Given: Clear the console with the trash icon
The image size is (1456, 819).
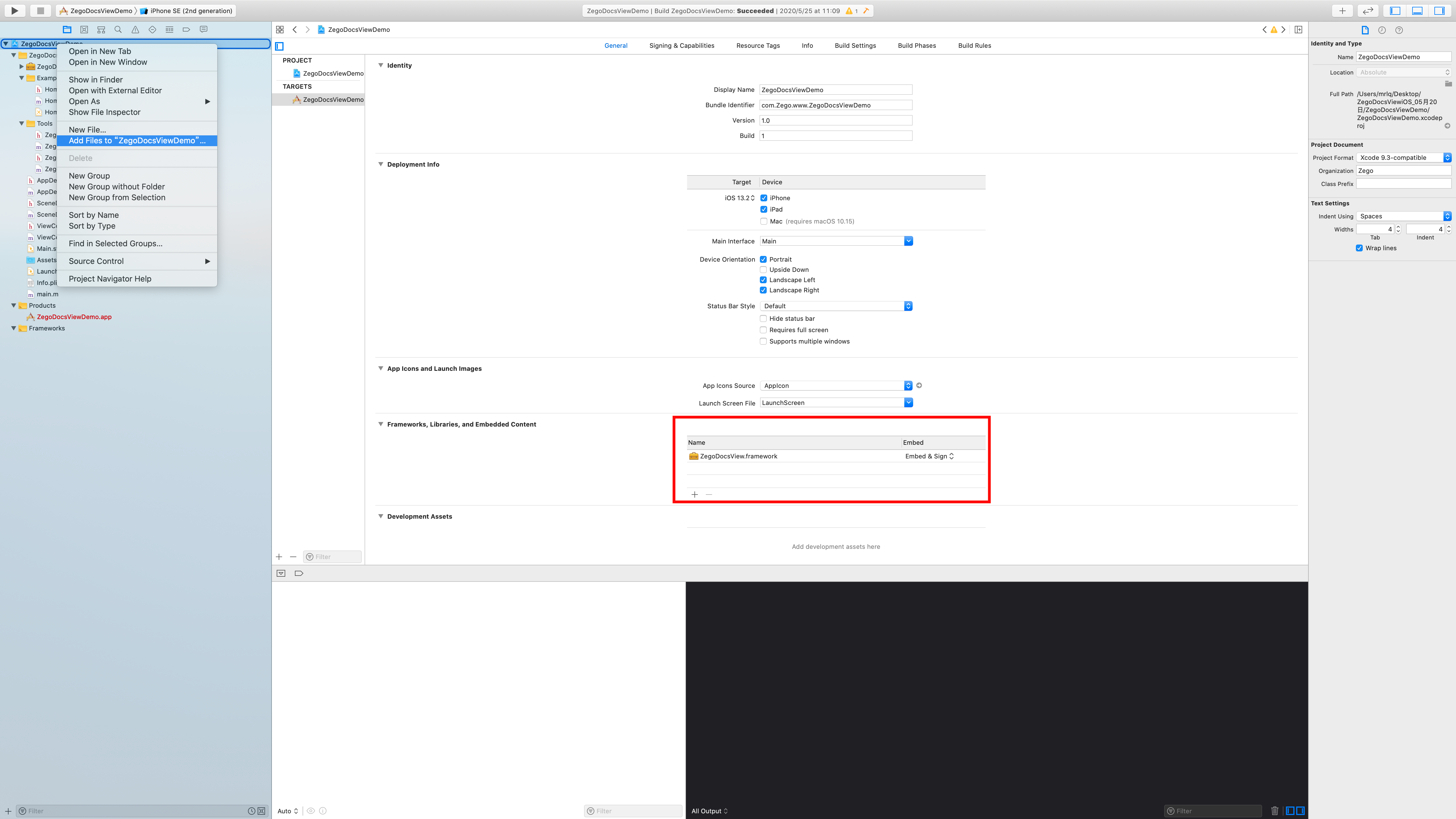Looking at the screenshot, I should (x=1275, y=810).
